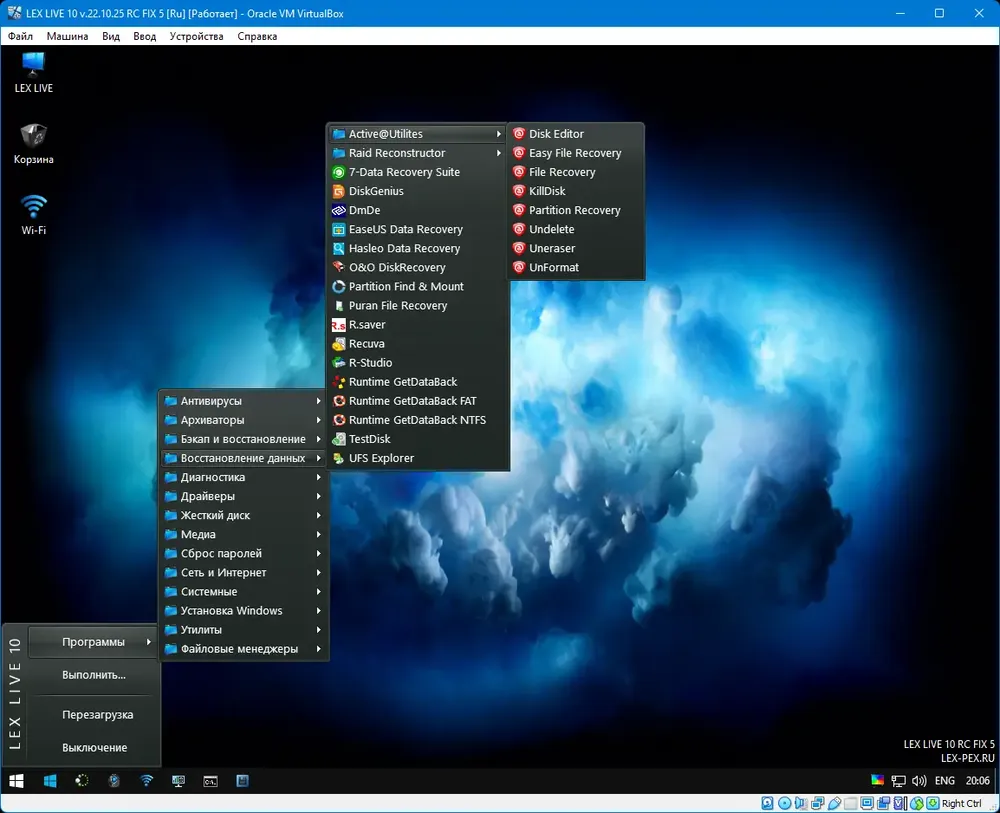Viewport: 1000px width, 813px height.
Task: Switch the ENG language indicator
Action: (x=945, y=780)
